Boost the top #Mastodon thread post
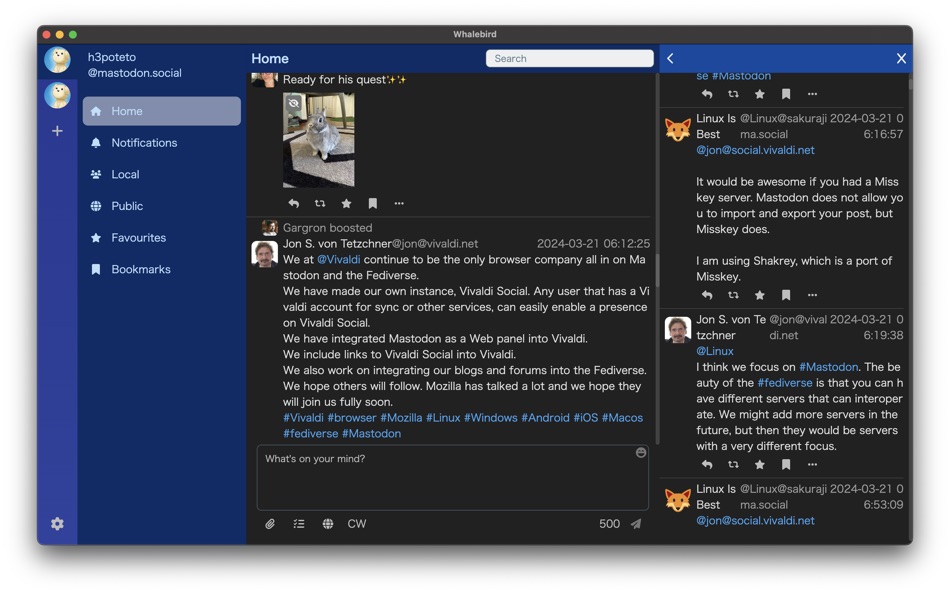950x594 pixels. [x=733, y=94]
